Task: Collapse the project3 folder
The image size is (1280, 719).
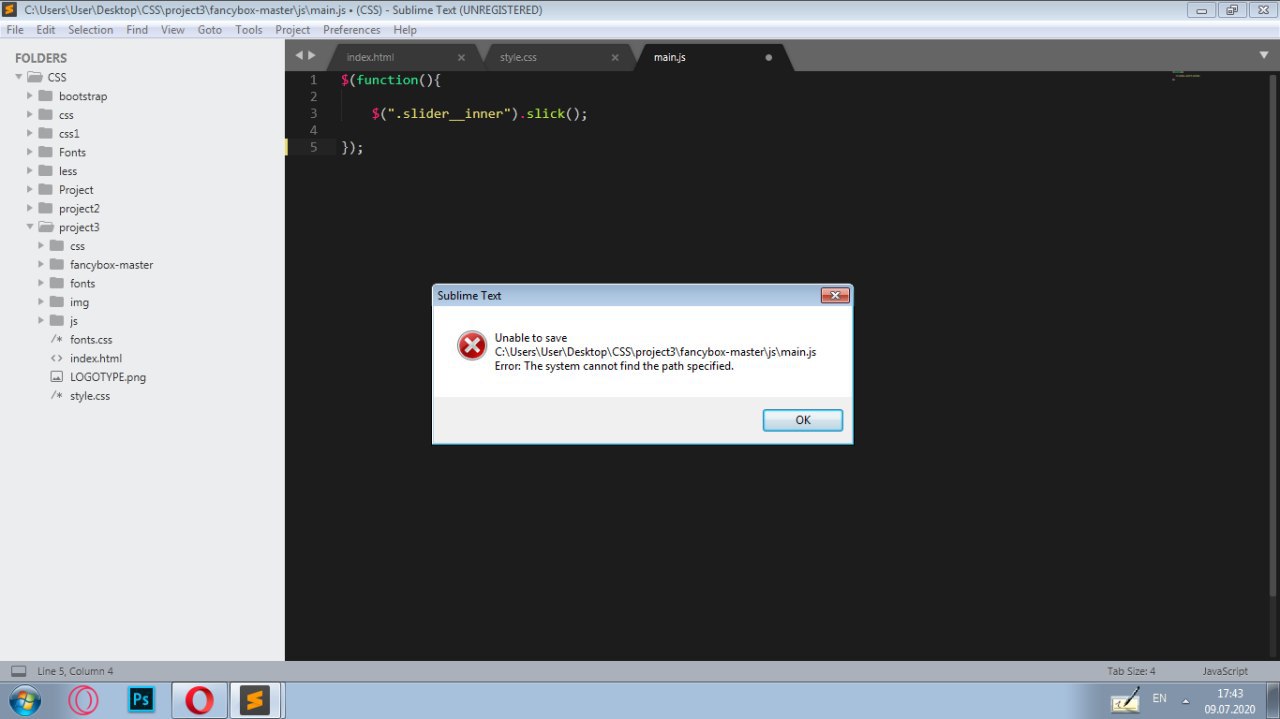Action: 30,227
